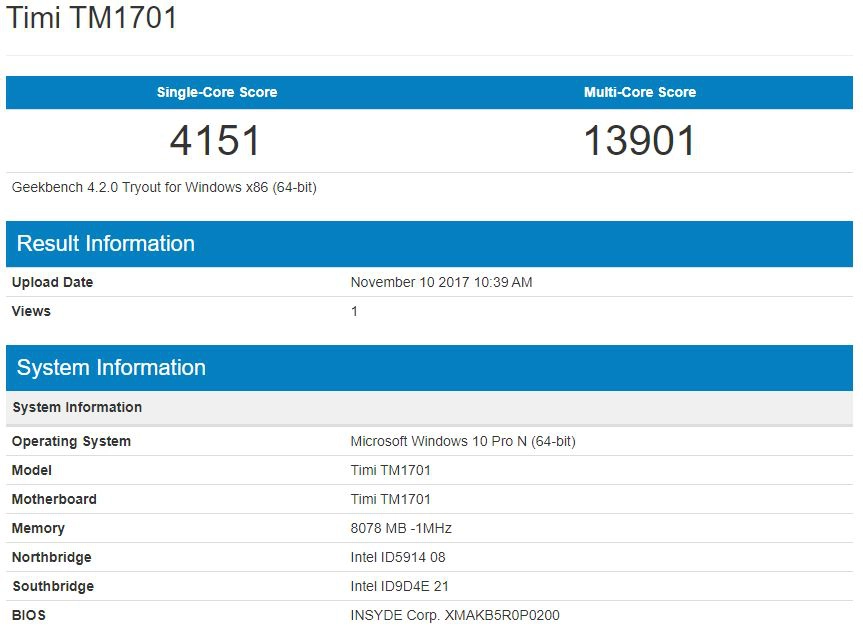The width and height of the screenshot is (863, 640).
Task: Click the Multi-Core Score header
Action: 640,92
